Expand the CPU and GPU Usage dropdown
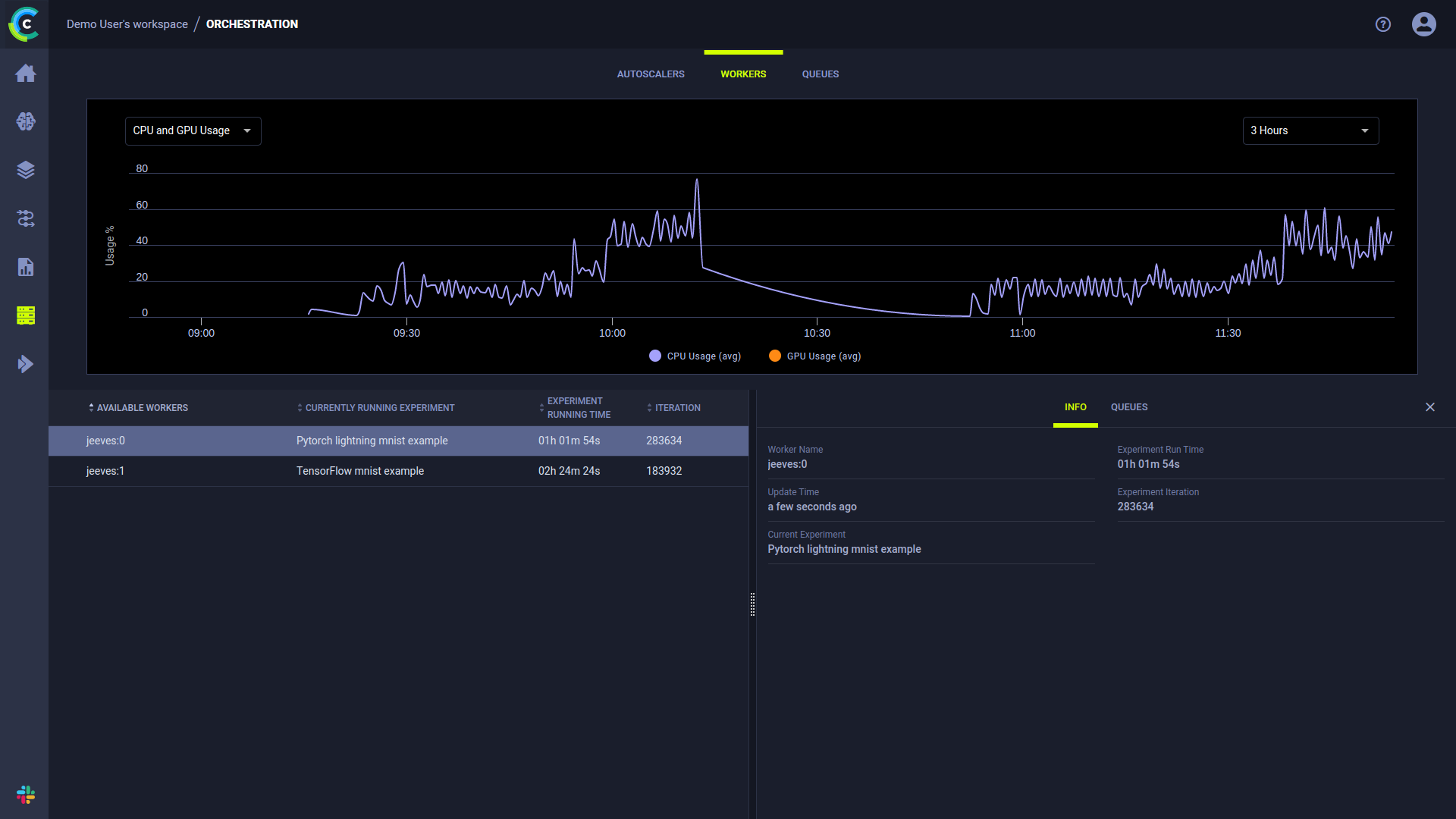1456x819 pixels. click(x=193, y=131)
